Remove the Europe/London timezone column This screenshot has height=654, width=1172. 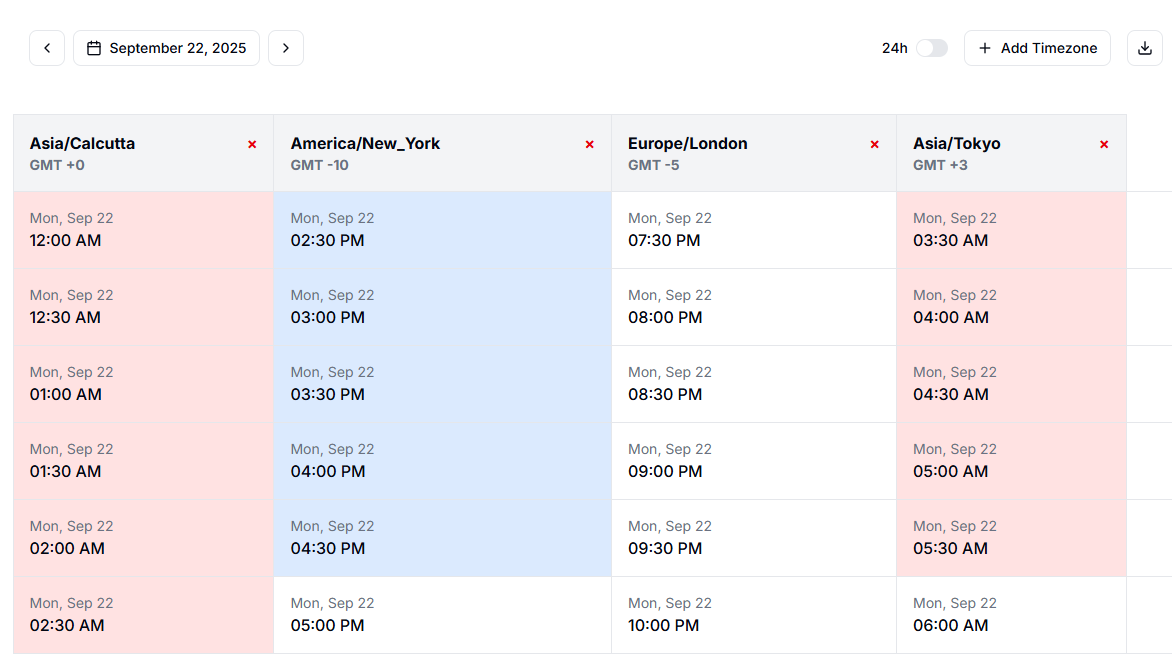(x=874, y=145)
